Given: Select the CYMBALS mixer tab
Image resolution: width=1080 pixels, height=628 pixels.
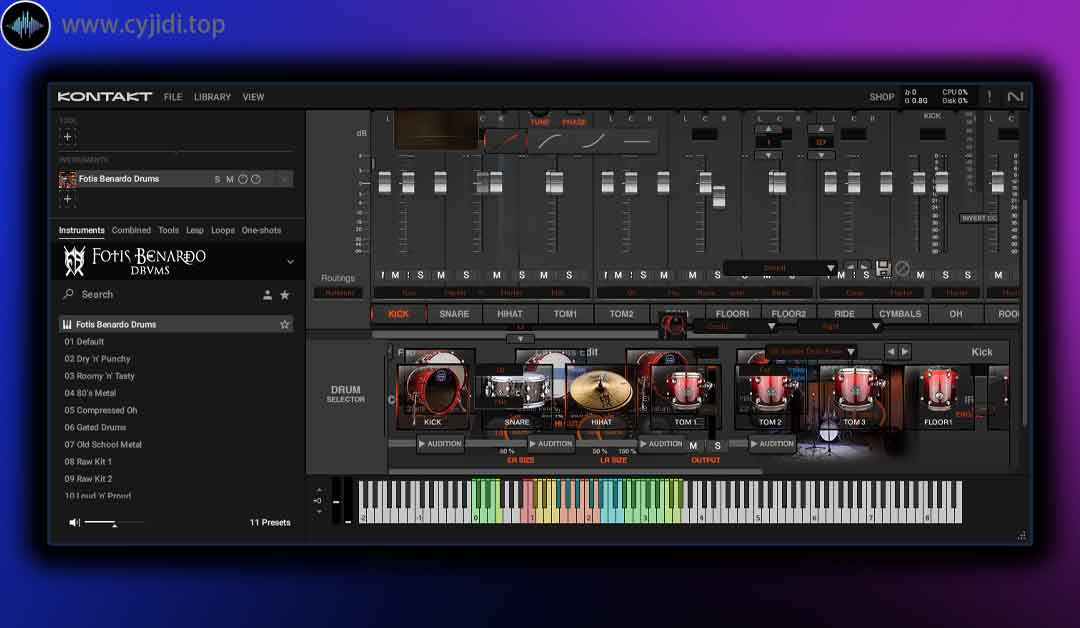Looking at the screenshot, I should (x=900, y=314).
